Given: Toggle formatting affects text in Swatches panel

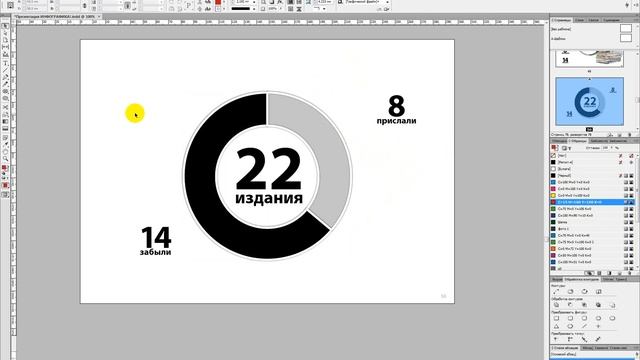Looking at the screenshot, I should (569, 148).
